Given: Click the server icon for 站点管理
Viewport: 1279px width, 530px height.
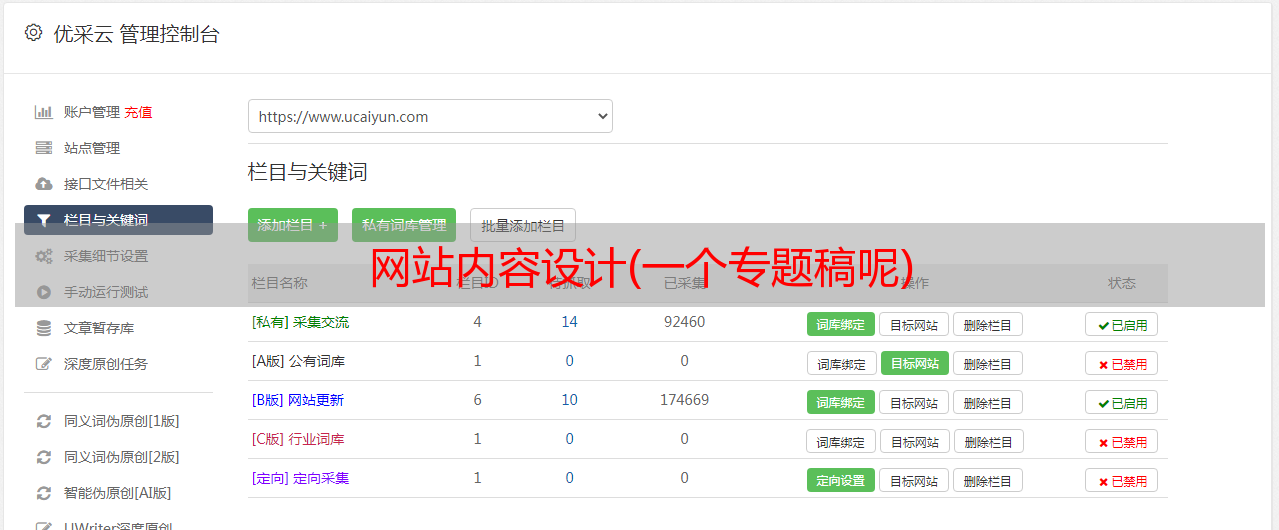Looking at the screenshot, I should pos(43,148).
